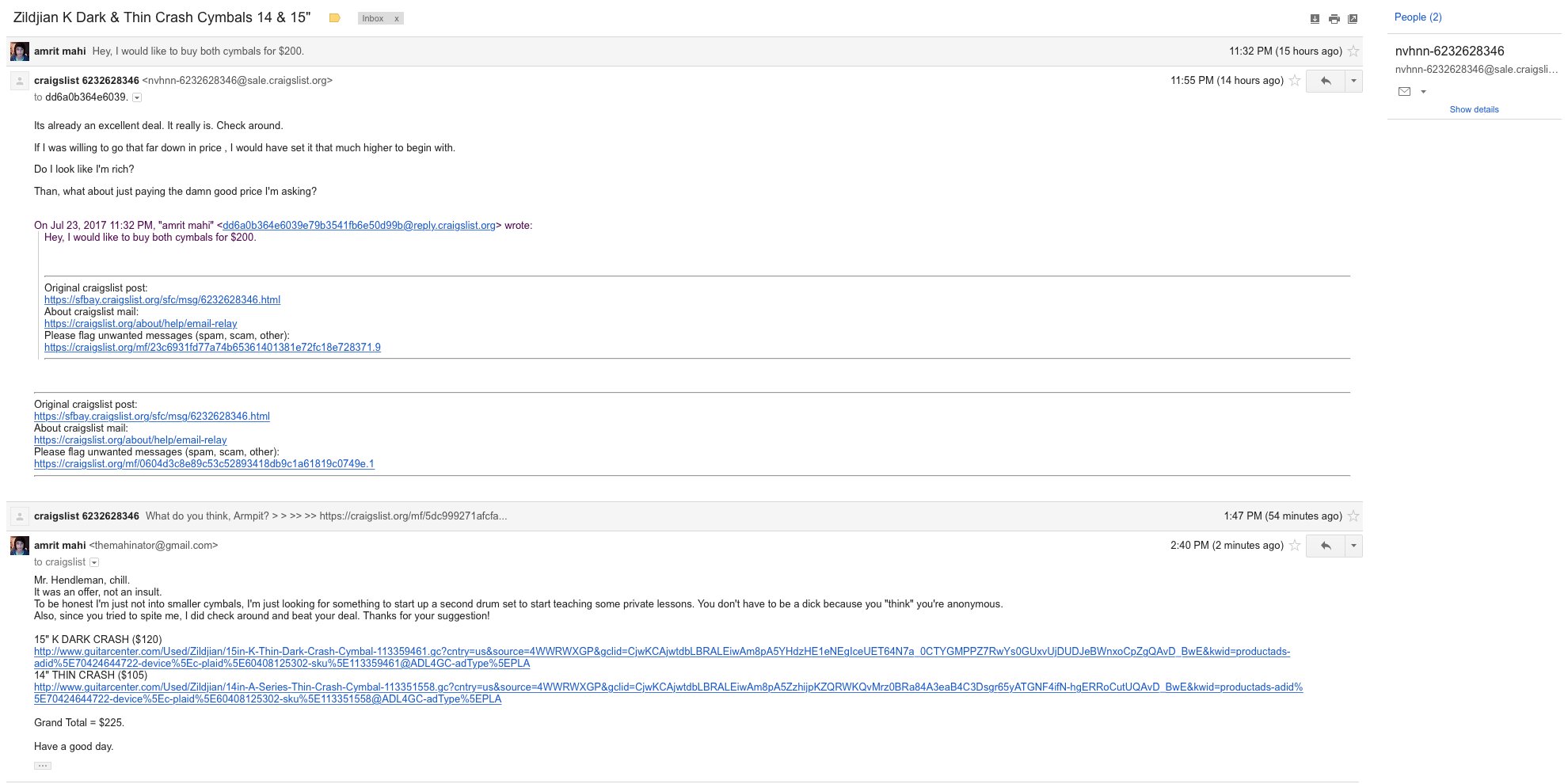Reply to the 11:55 PM craigslist message
1568x784 pixels.
click(x=1326, y=81)
